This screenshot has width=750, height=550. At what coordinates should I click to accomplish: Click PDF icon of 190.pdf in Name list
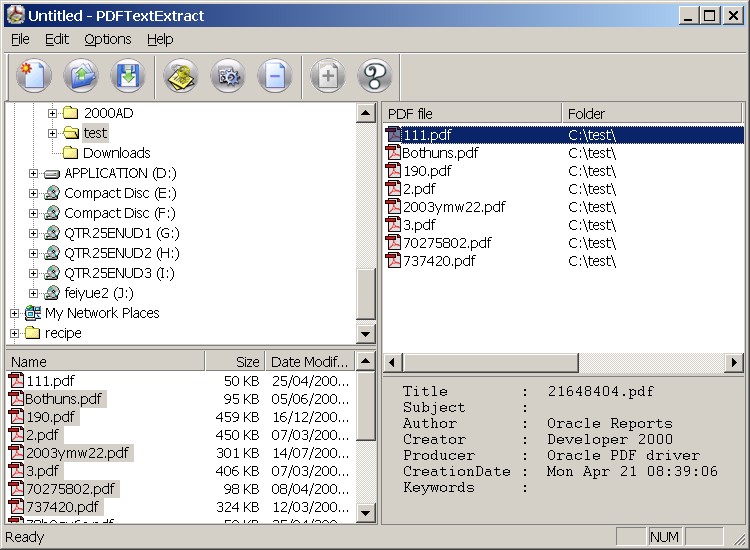(16, 417)
